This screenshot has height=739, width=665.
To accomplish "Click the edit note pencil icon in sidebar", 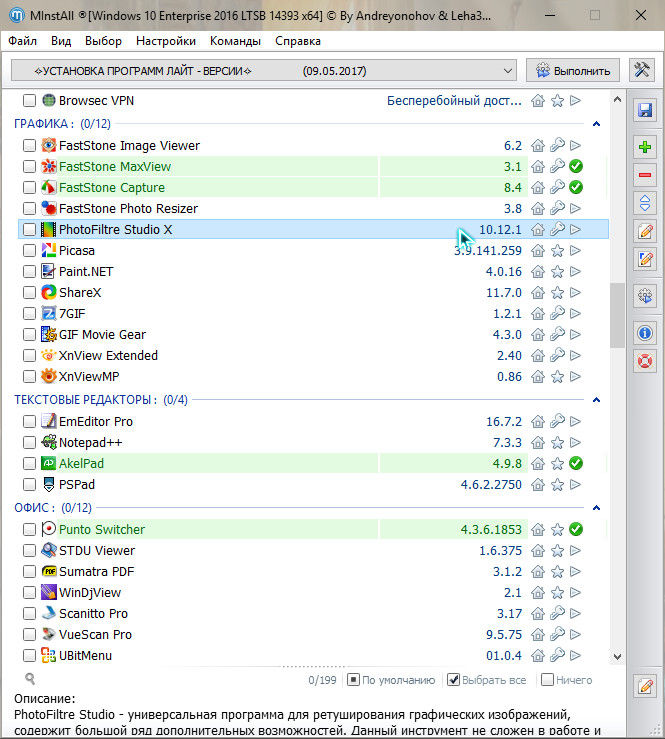I will pos(645,231).
